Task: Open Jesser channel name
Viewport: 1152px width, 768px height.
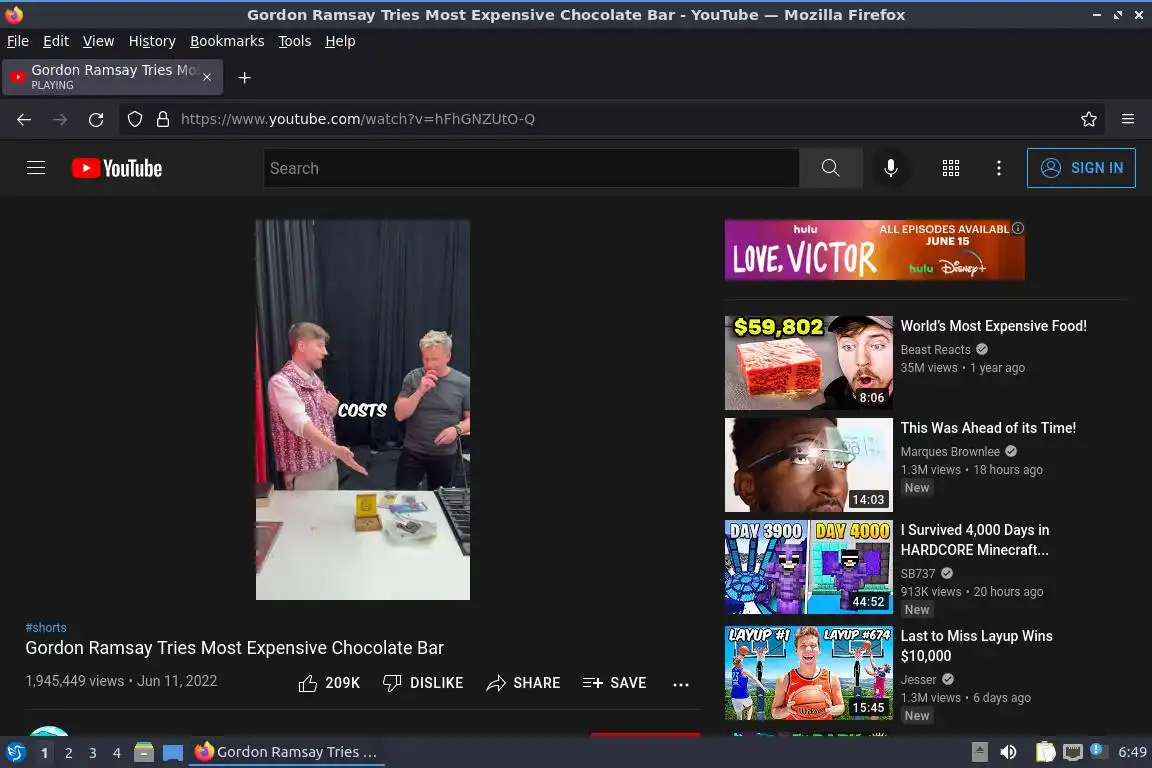Action: [x=918, y=680]
